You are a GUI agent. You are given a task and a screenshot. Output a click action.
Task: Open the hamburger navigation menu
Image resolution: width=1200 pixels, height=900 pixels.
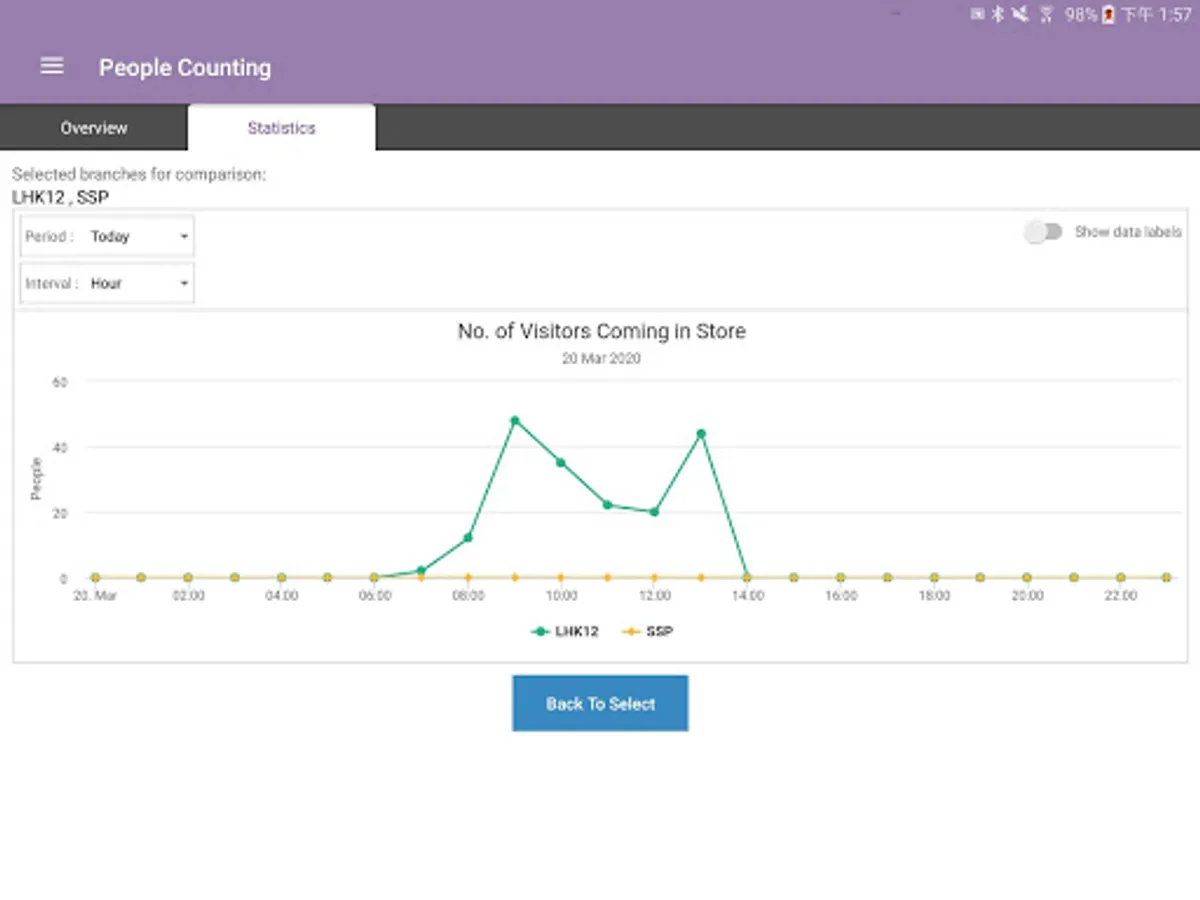[x=52, y=66]
